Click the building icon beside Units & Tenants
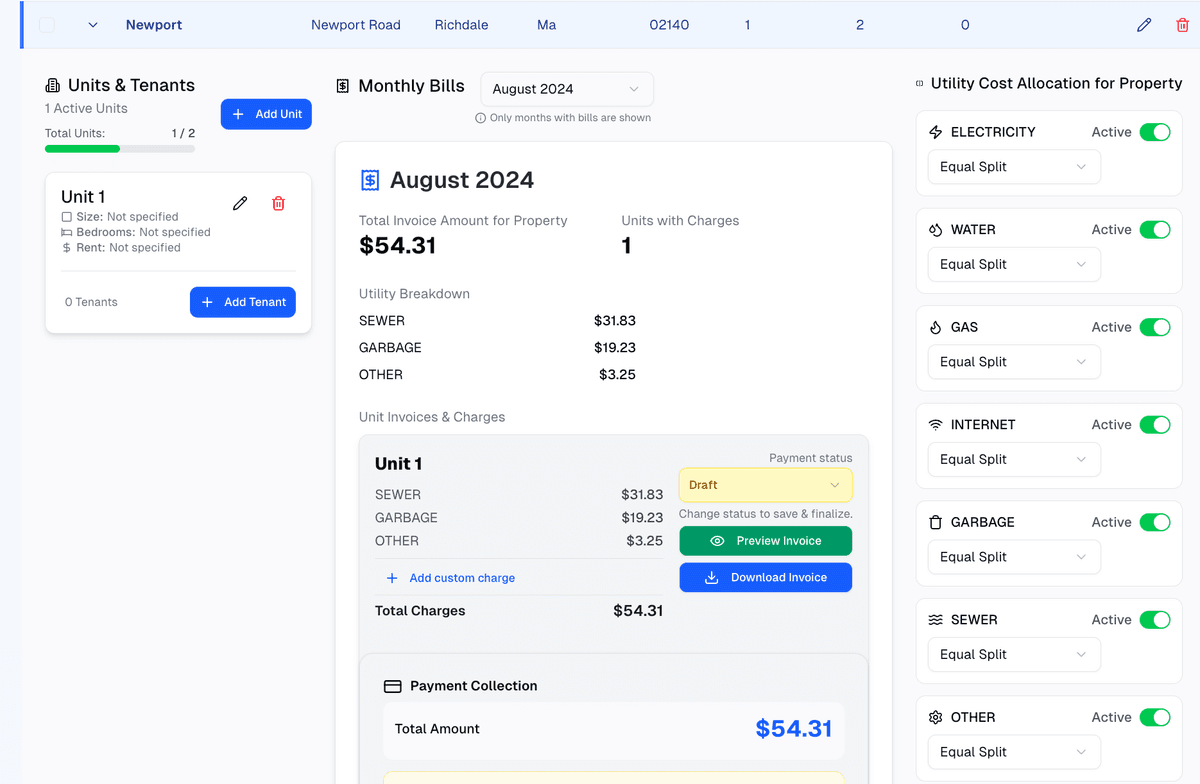The image size is (1200, 784). pyautogui.click(x=53, y=86)
